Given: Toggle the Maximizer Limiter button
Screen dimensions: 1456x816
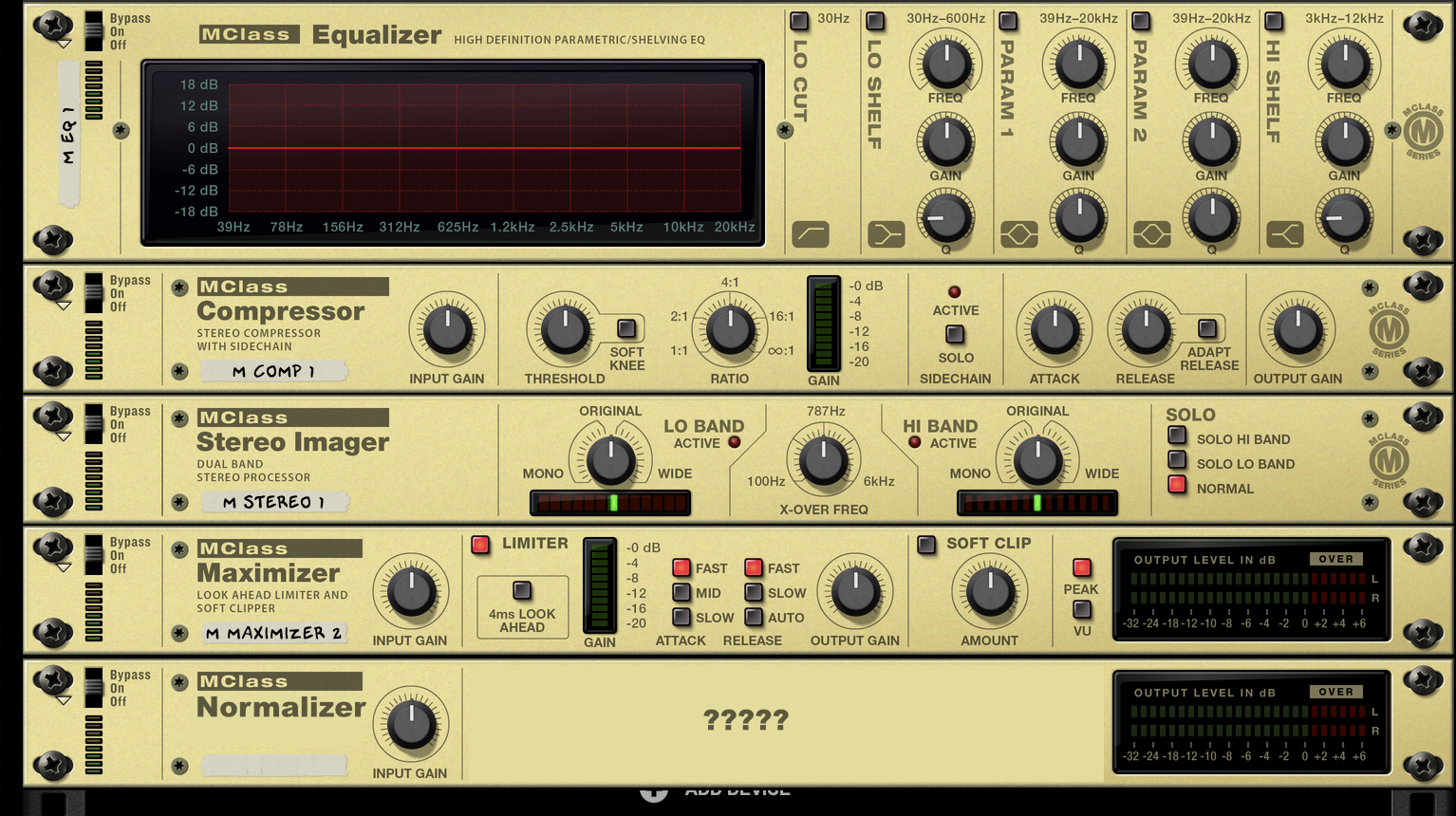Looking at the screenshot, I should (x=480, y=545).
